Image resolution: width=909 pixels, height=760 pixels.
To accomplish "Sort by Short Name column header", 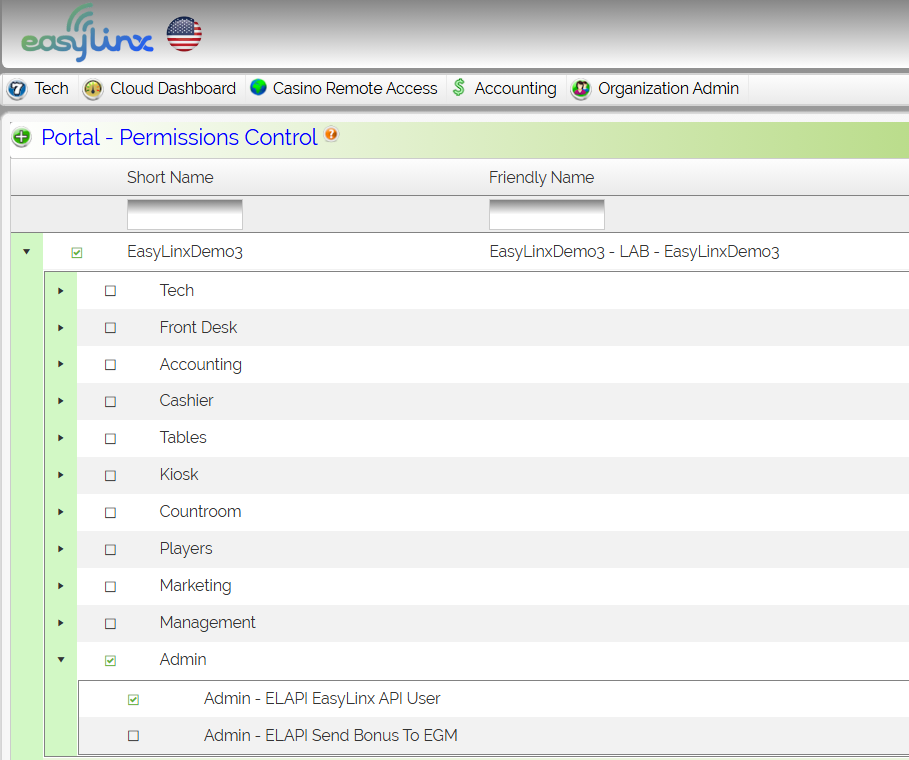I will pos(170,177).
